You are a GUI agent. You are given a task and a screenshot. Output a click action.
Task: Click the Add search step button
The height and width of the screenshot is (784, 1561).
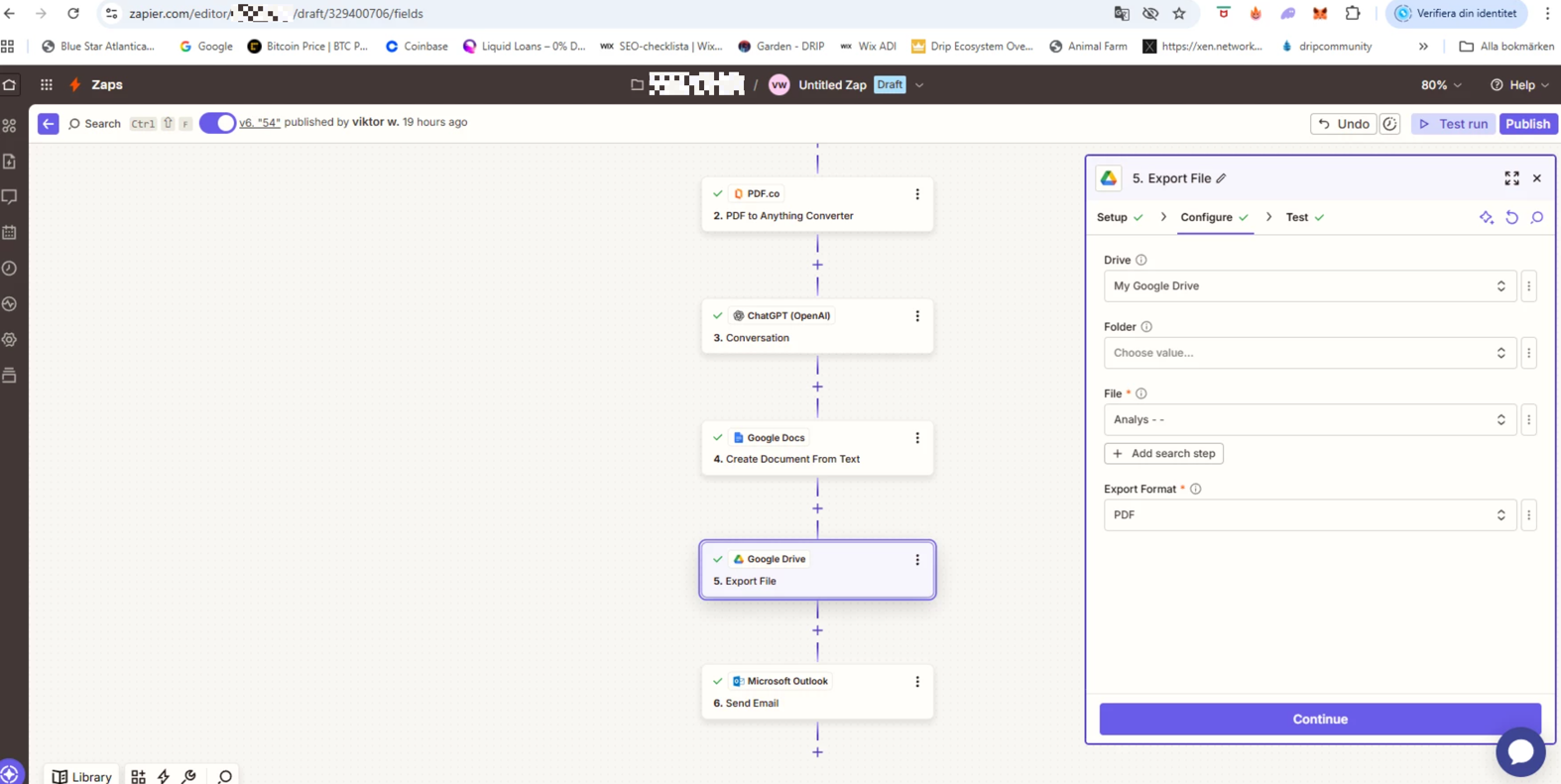tap(1163, 454)
